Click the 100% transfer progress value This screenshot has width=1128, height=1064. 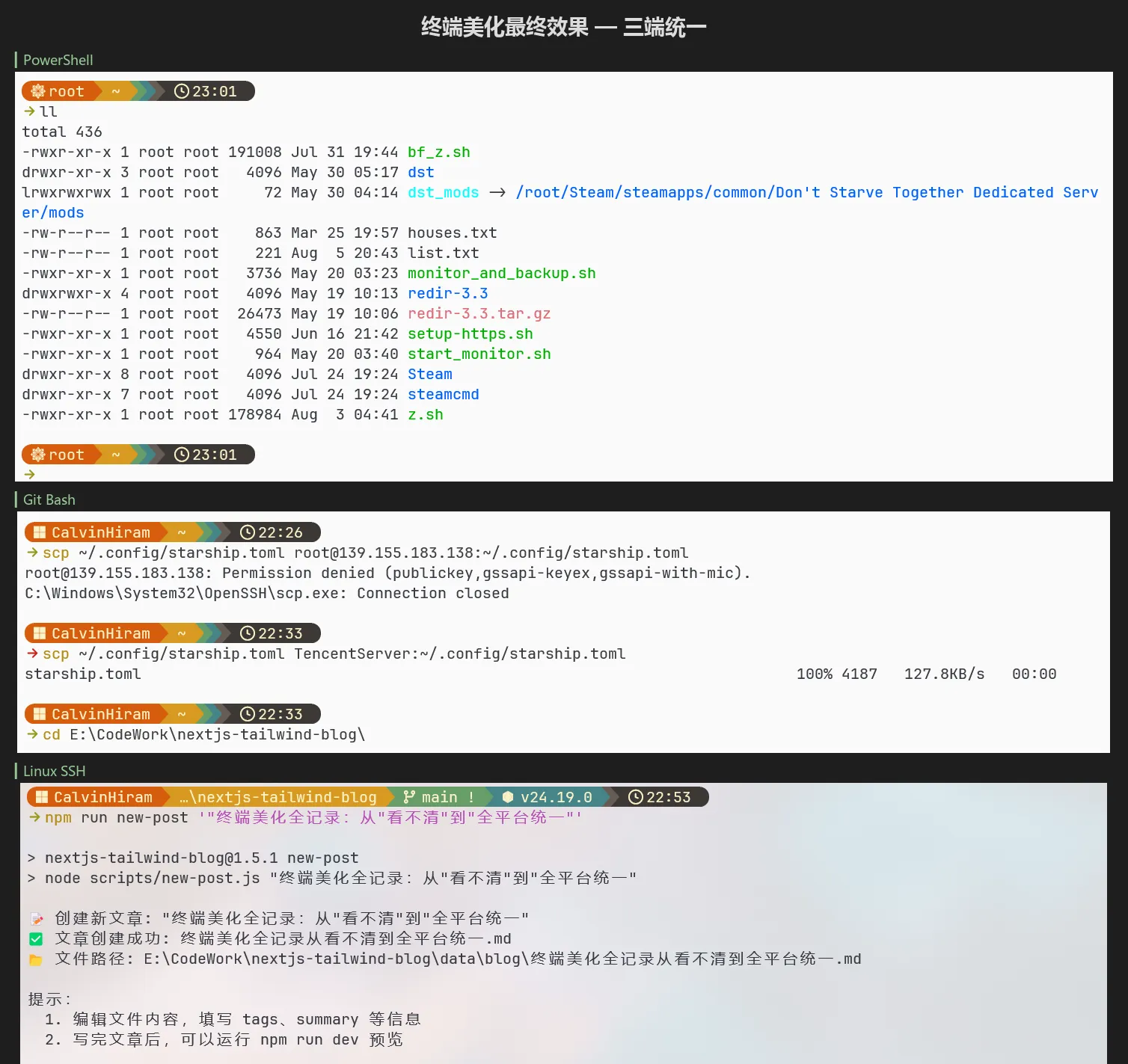[815, 674]
